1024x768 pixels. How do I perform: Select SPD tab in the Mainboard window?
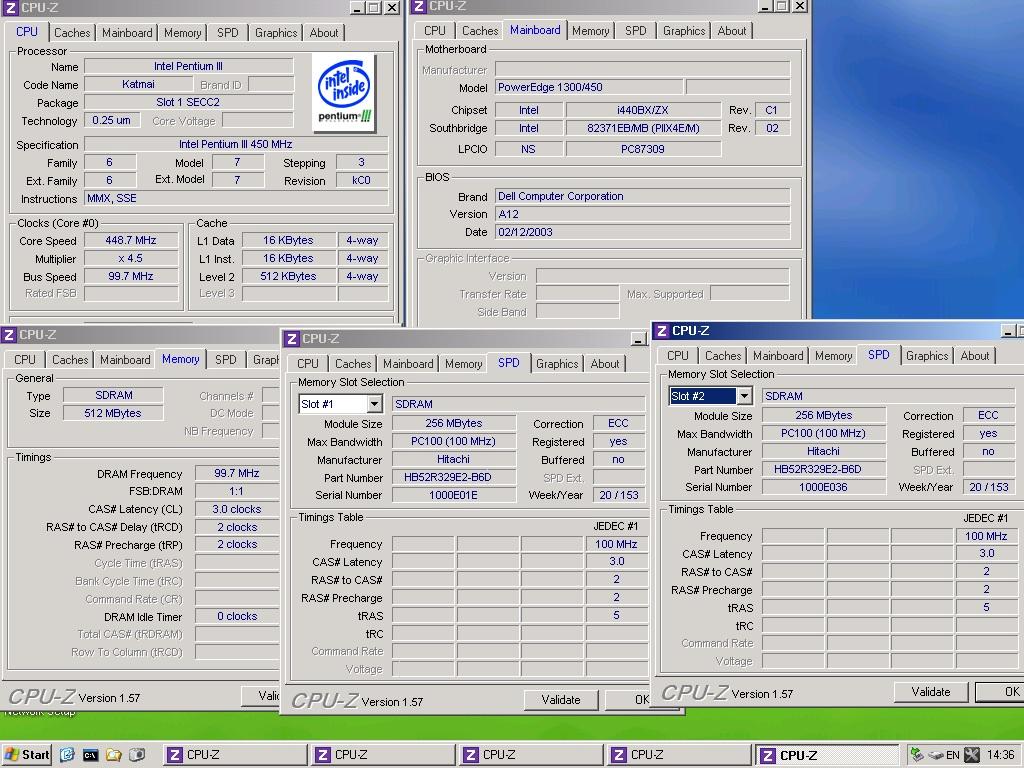[635, 31]
